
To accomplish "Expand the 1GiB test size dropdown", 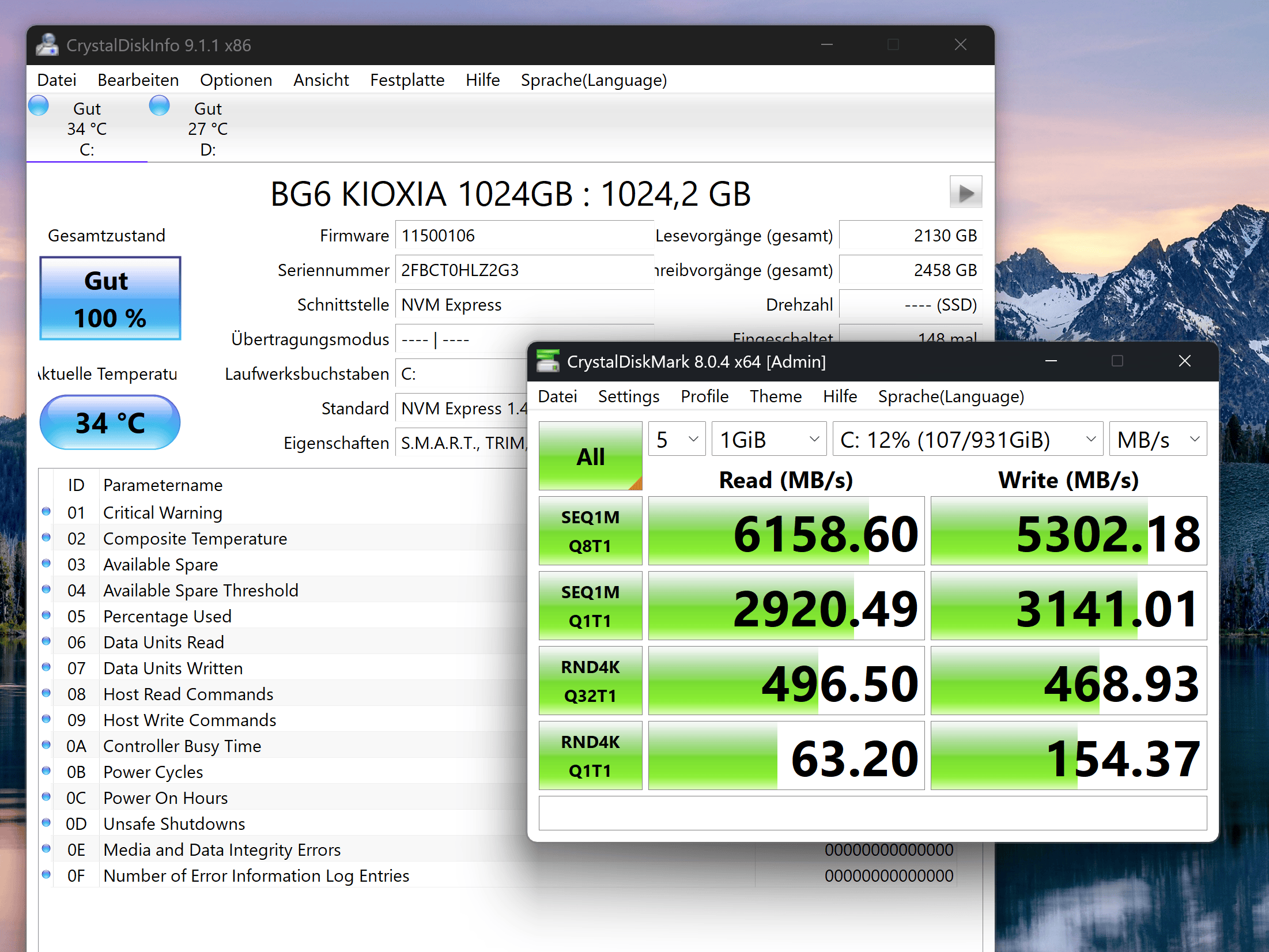I will pyautogui.click(x=769, y=440).
